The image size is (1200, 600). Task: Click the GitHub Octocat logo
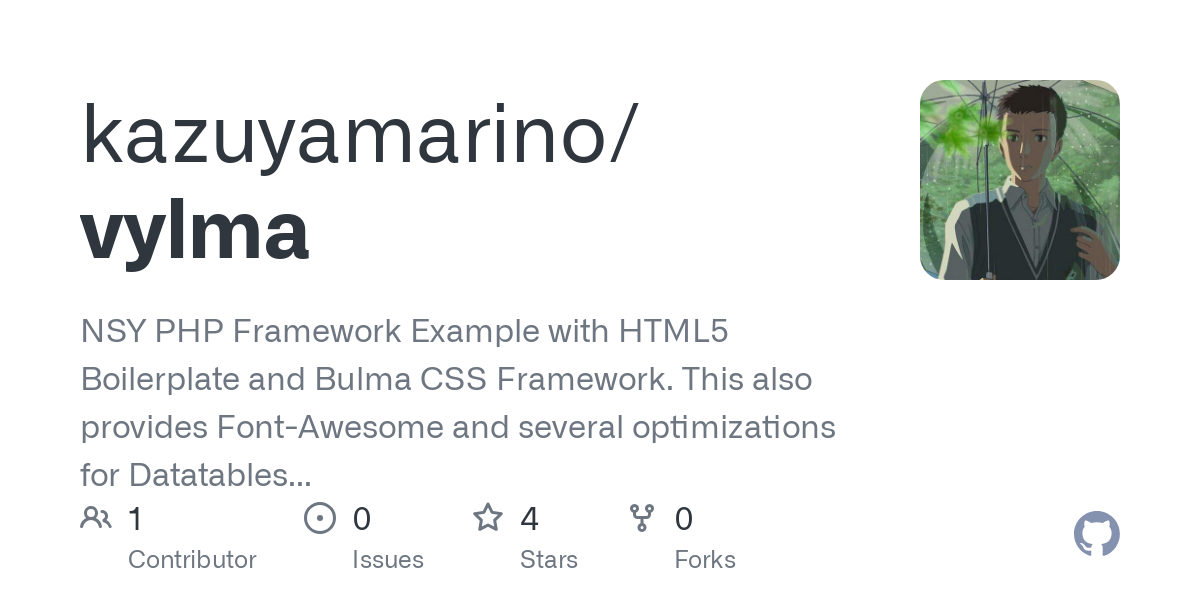point(1096,534)
